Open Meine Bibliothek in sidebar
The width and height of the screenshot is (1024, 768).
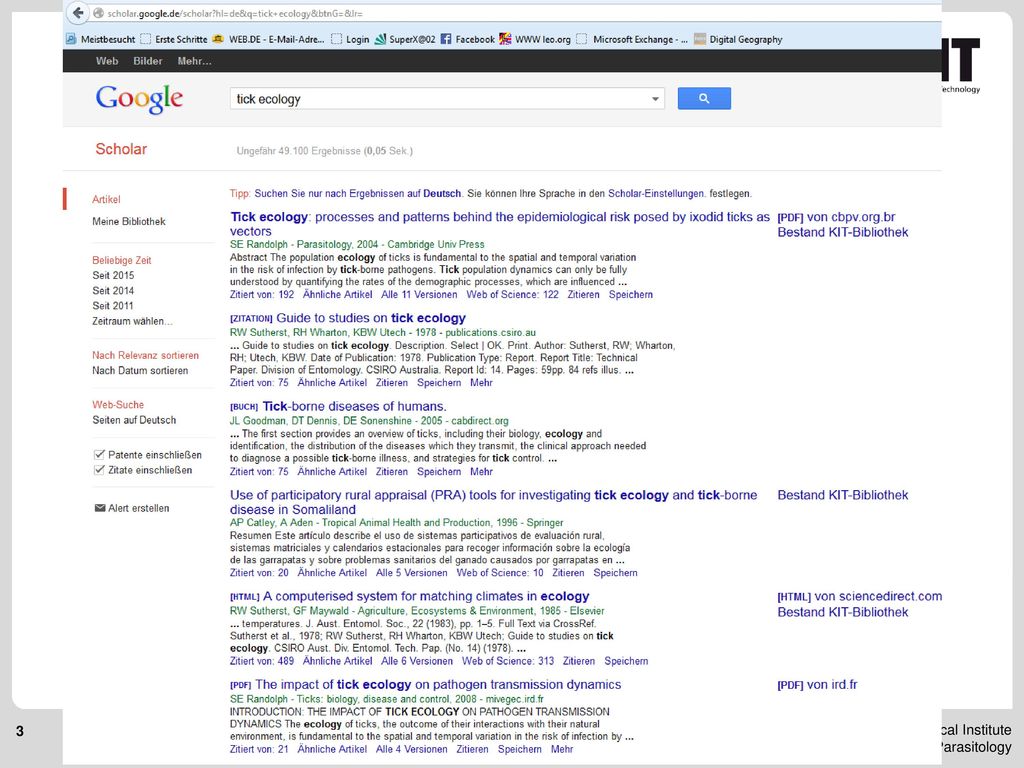pos(129,221)
